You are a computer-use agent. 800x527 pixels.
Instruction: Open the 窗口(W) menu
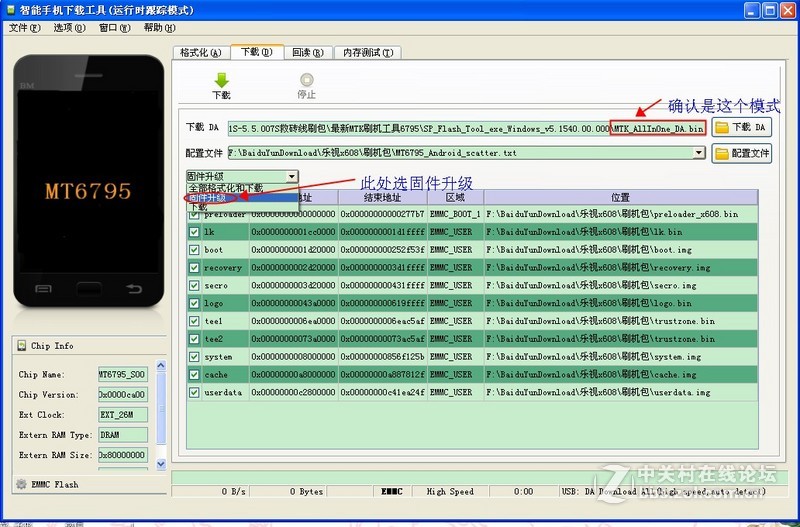point(114,28)
